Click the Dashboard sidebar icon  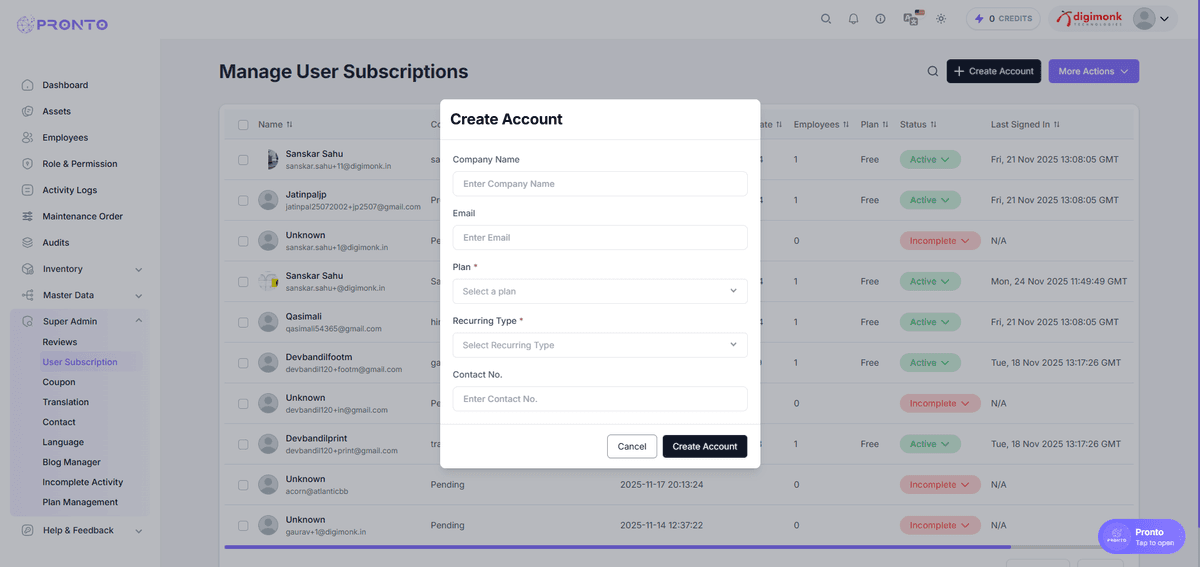(28, 85)
